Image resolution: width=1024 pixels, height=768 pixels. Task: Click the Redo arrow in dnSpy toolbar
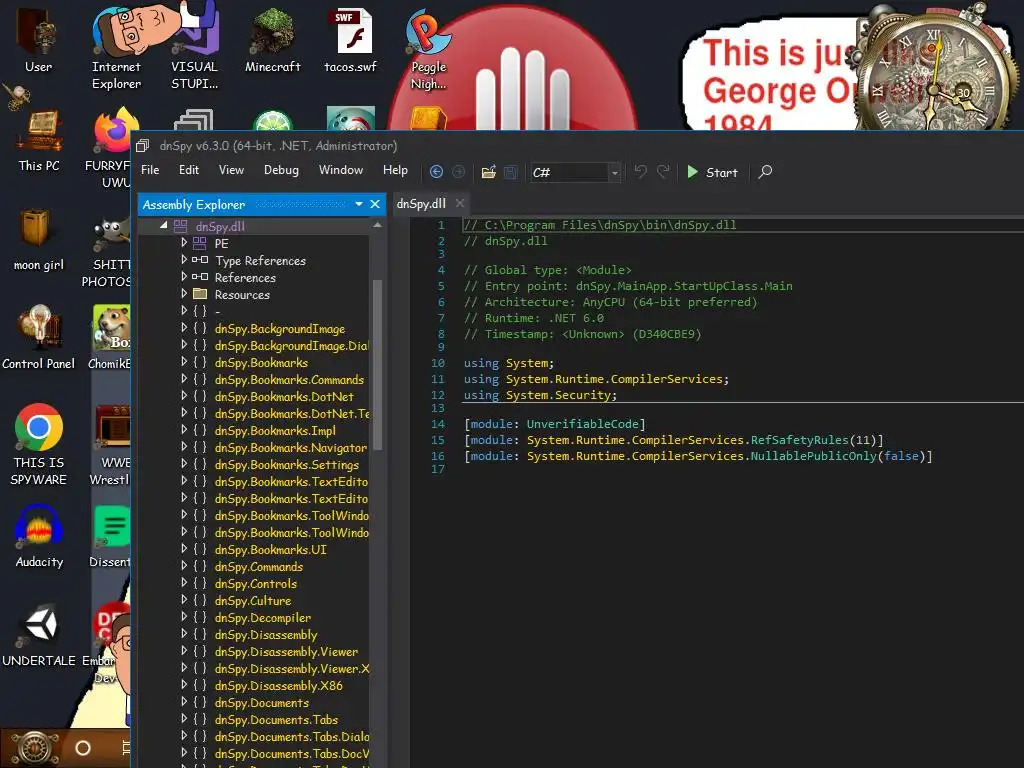click(x=663, y=172)
